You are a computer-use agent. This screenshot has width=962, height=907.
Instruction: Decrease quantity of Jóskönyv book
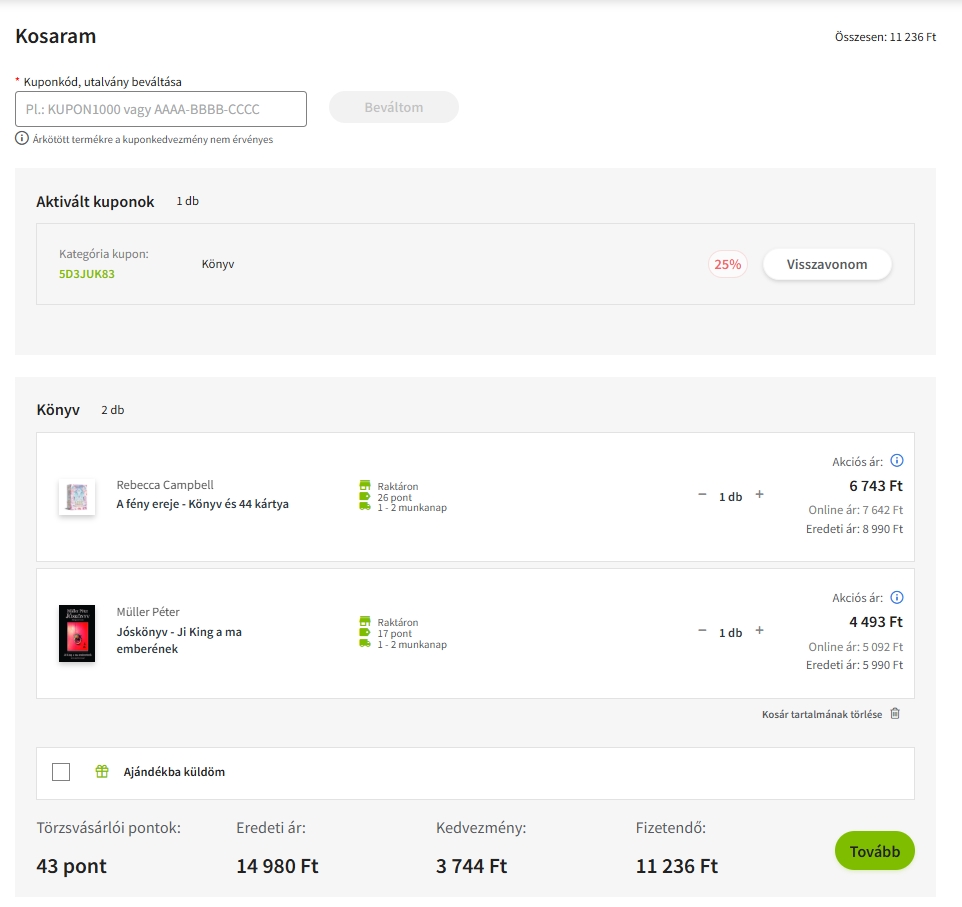point(702,631)
